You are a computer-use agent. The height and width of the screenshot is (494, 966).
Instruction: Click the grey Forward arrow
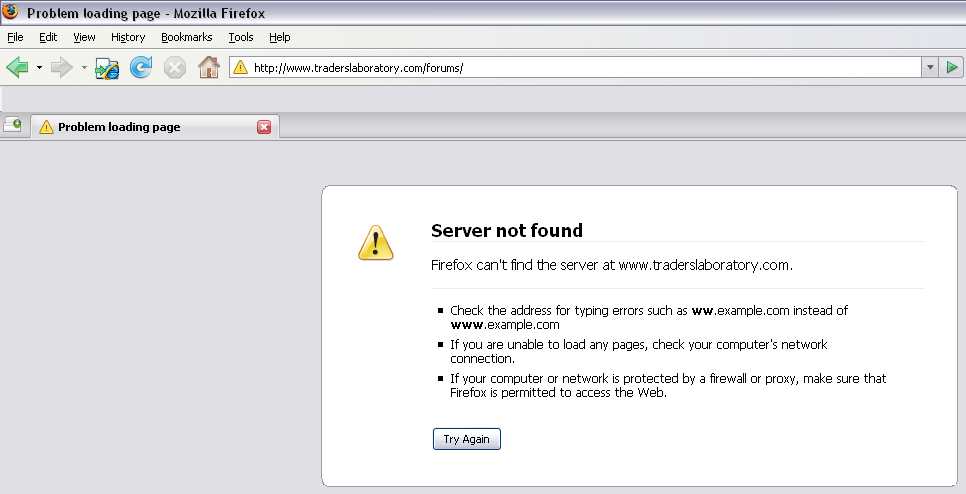[x=62, y=67]
